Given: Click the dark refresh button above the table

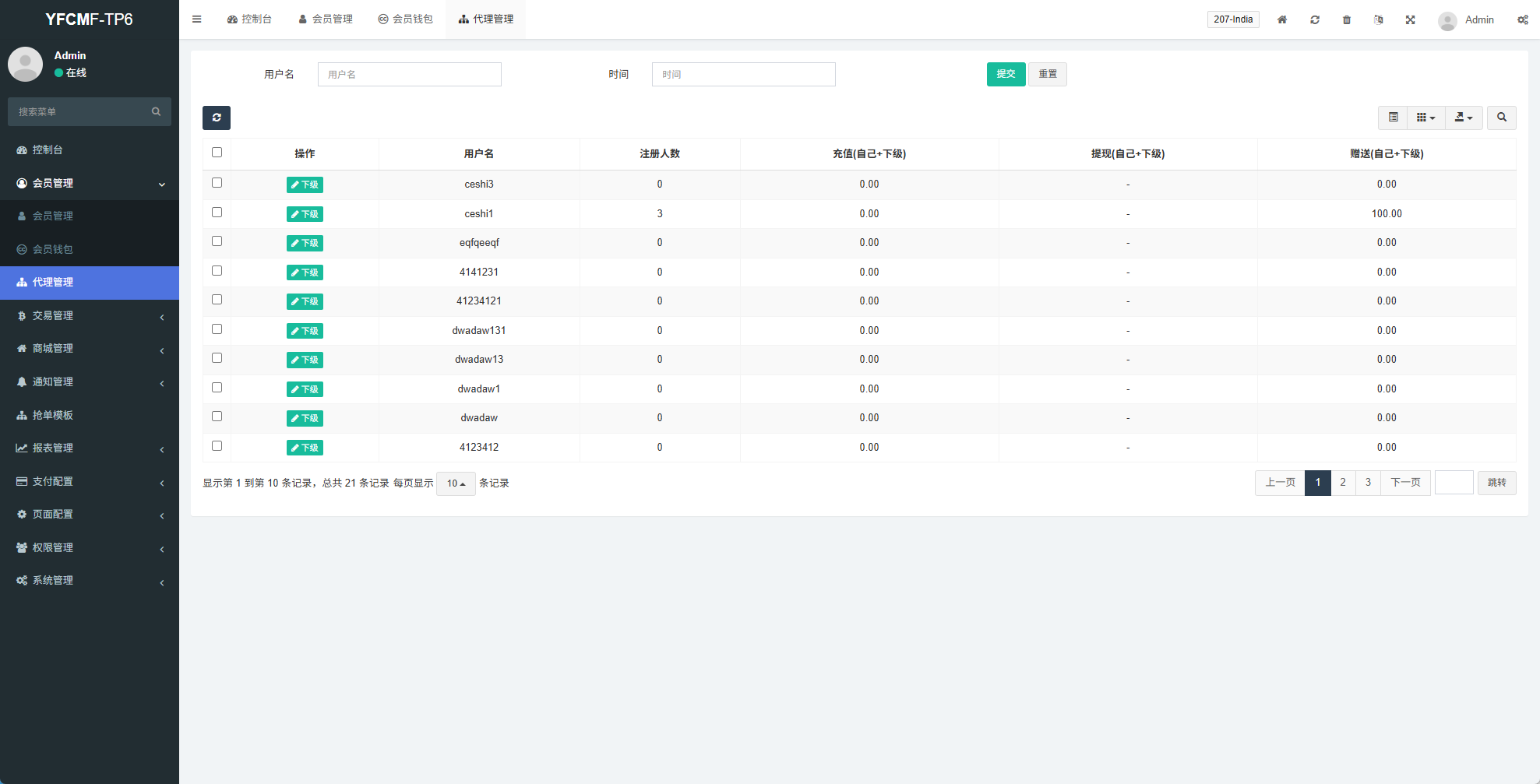Looking at the screenshot, I should (x=217, y=118).
